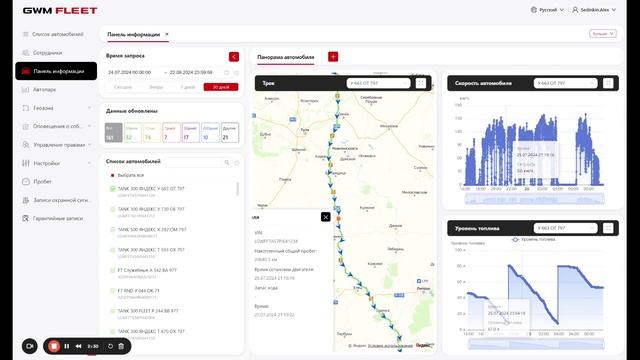This screenshot has height=360, width=640.
Task: Filter by the green status tile showing 32
Action: (x=133, y=133)
